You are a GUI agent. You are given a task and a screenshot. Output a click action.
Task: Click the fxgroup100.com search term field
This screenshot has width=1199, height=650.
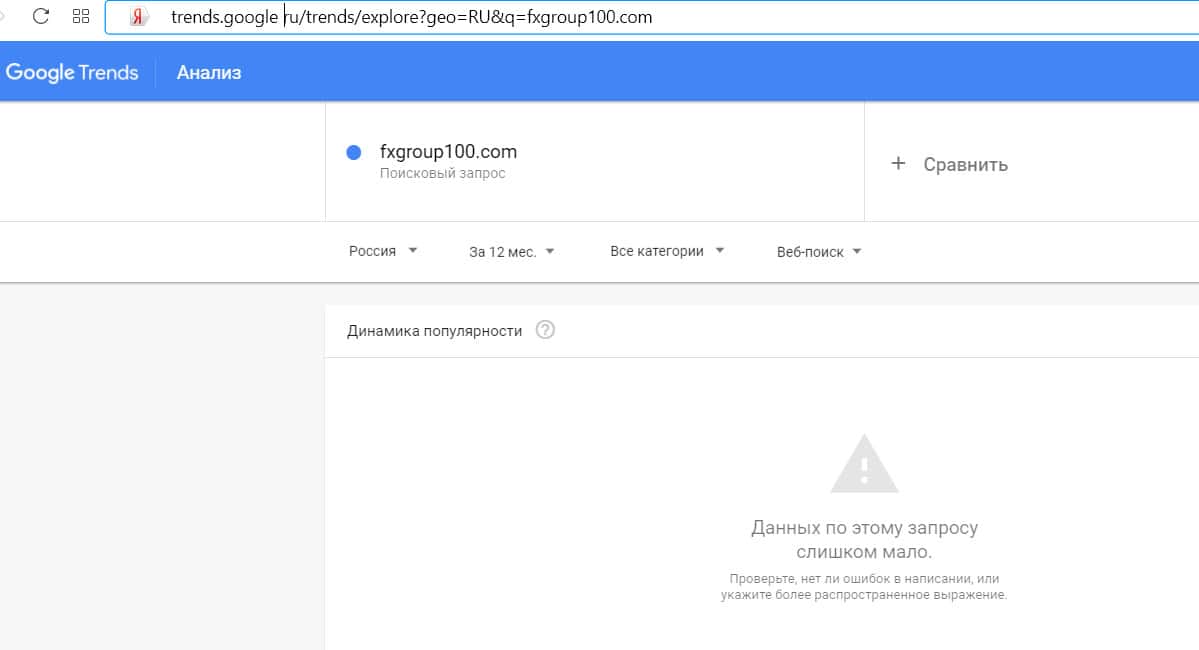click(x=448, y=152)
